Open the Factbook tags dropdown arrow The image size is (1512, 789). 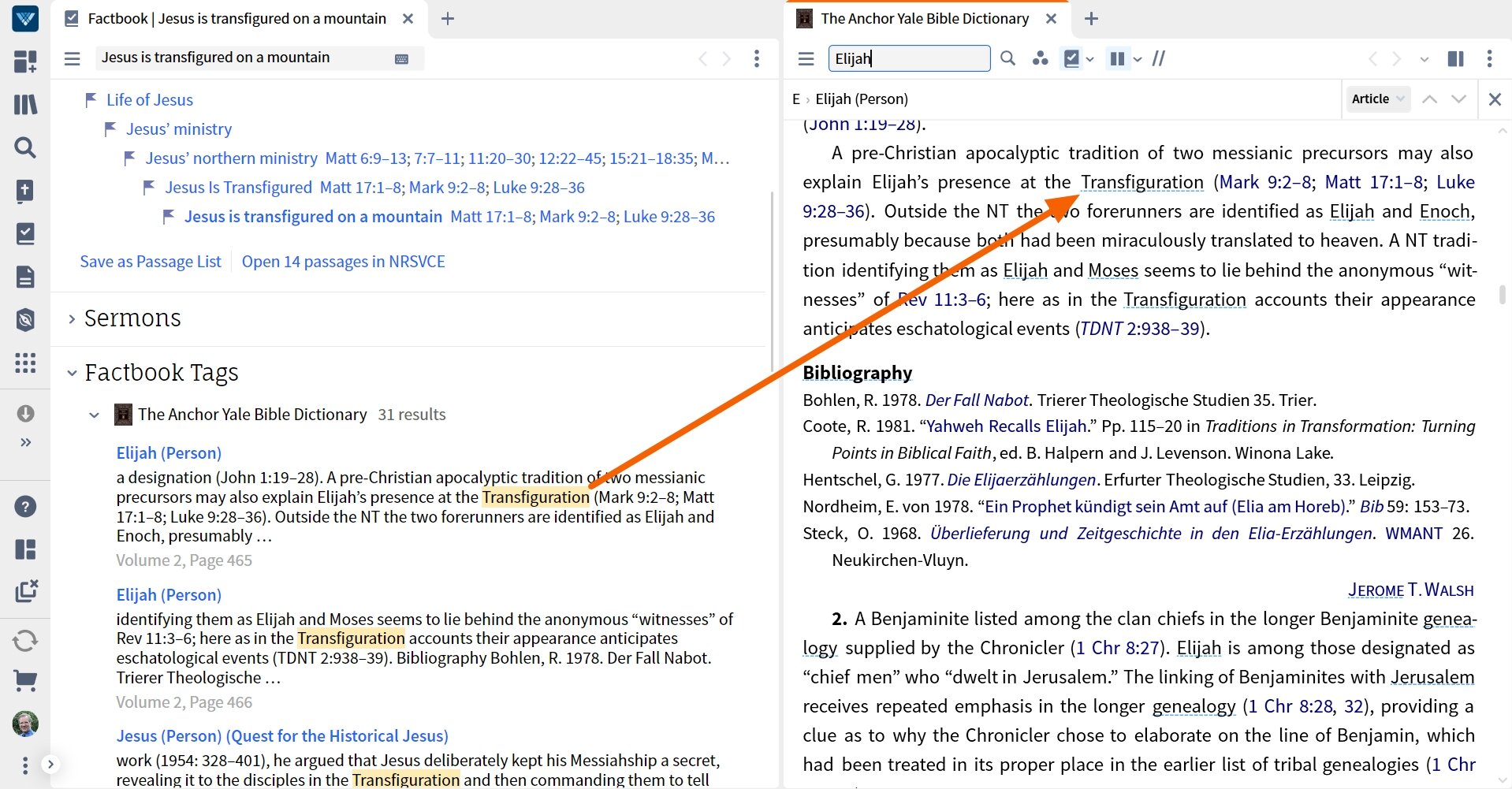pyautogui.click(x=1090, y=59)
